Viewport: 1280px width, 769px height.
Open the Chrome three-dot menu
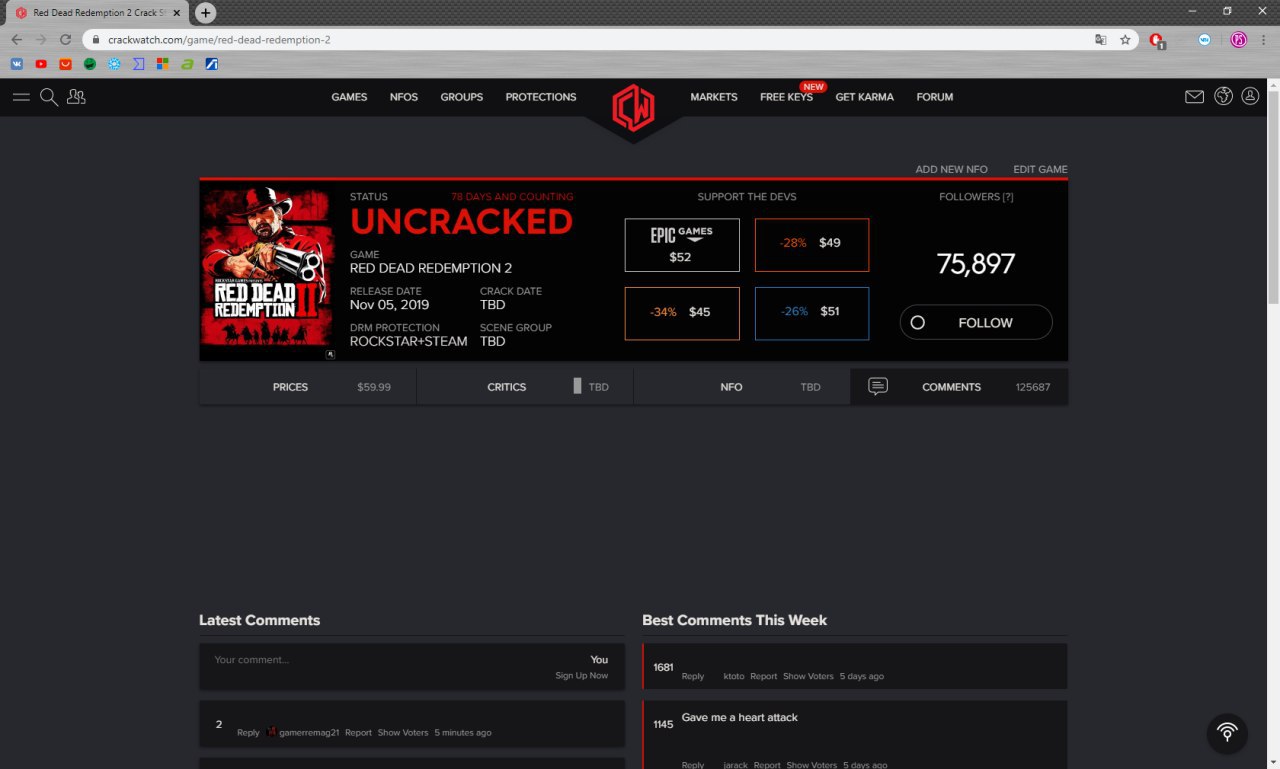(x=1265, y=40)
